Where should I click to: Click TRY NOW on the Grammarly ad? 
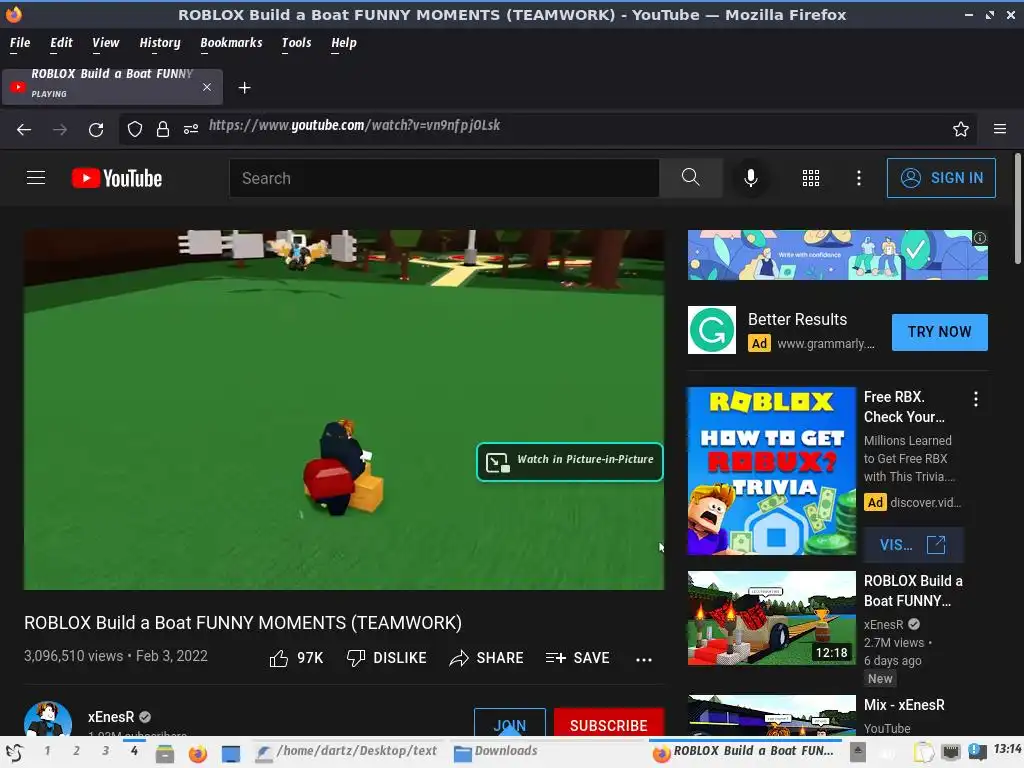(x=940, y=332)
